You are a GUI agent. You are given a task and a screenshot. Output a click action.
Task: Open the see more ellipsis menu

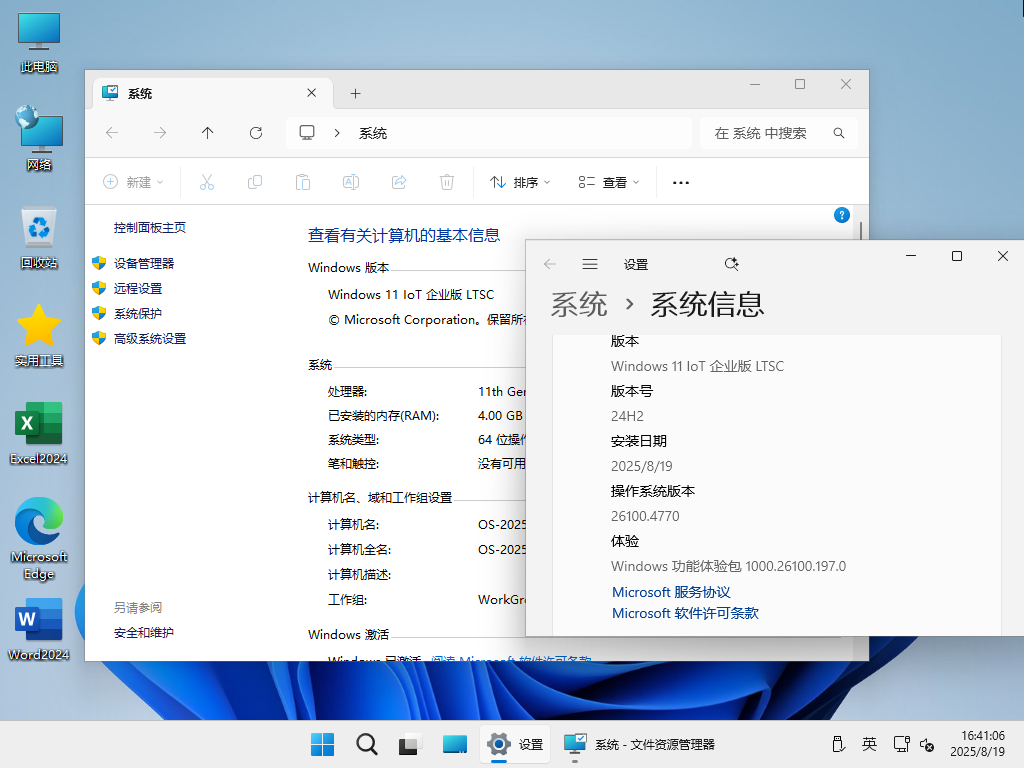coord(681,182)
